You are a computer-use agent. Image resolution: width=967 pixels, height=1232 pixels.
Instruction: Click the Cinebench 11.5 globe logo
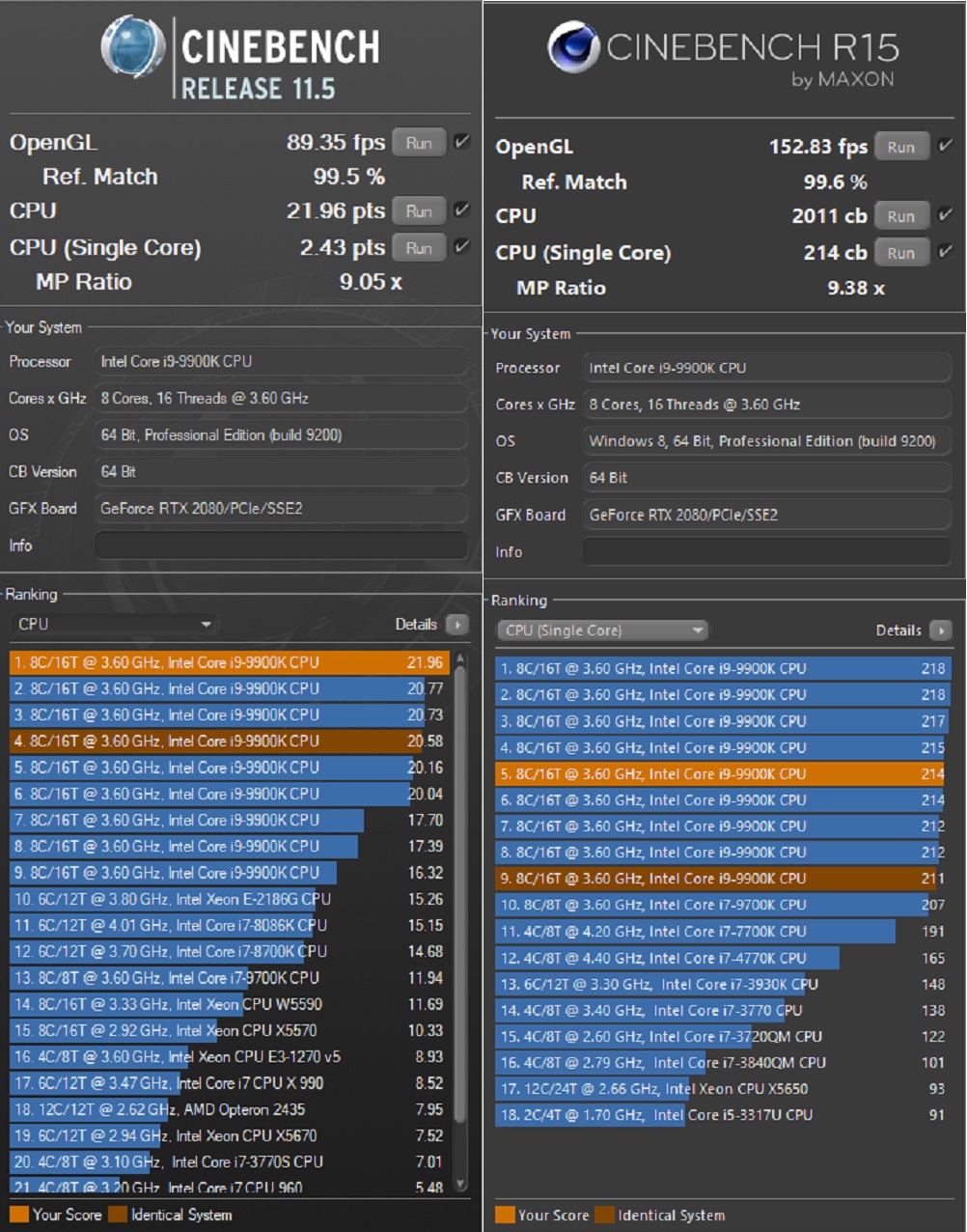(x=133, y=46)
